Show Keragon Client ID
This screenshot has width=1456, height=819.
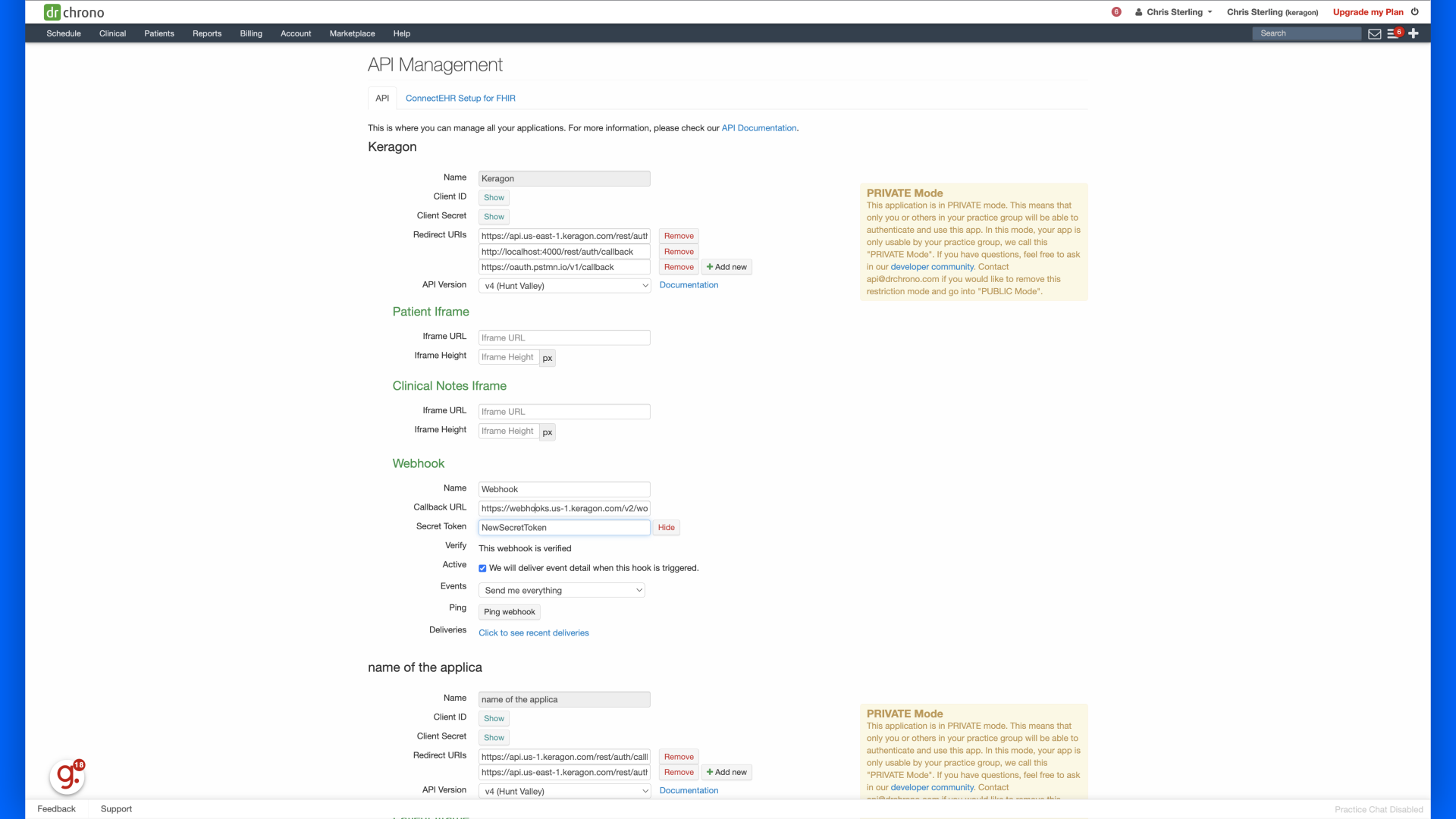[x=494, y=197]
